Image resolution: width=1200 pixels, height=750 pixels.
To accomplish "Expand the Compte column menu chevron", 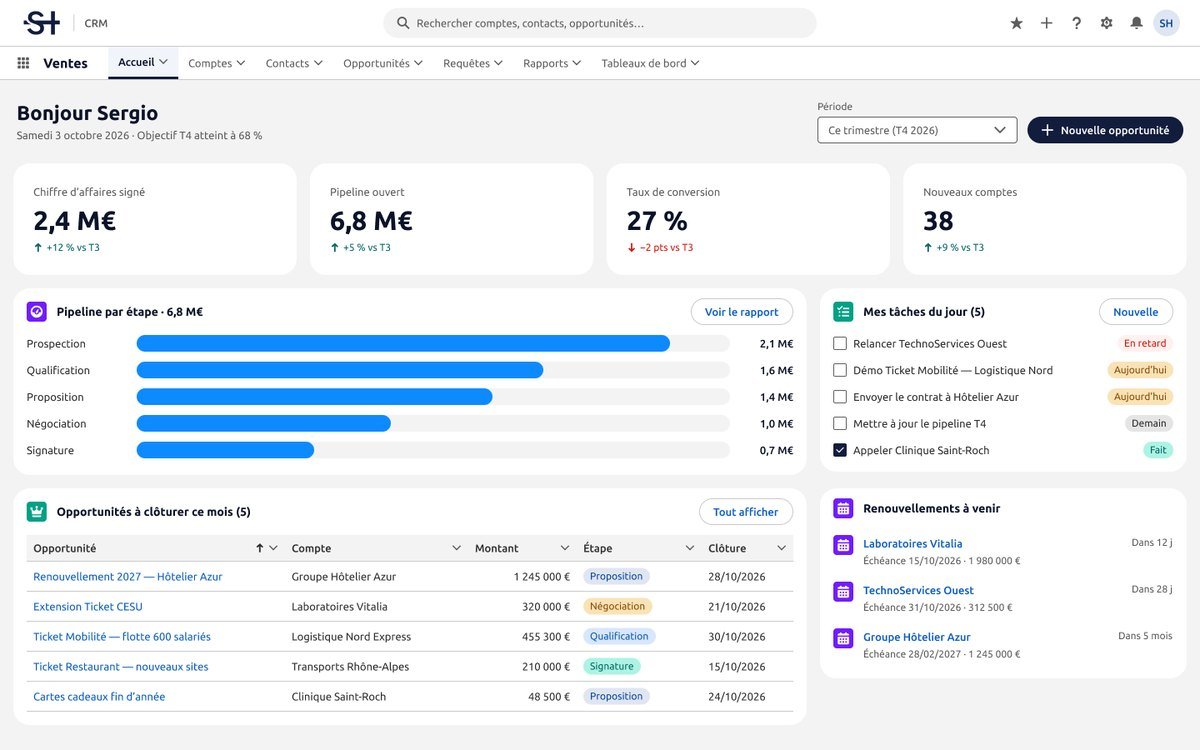I will coord(457,548).
